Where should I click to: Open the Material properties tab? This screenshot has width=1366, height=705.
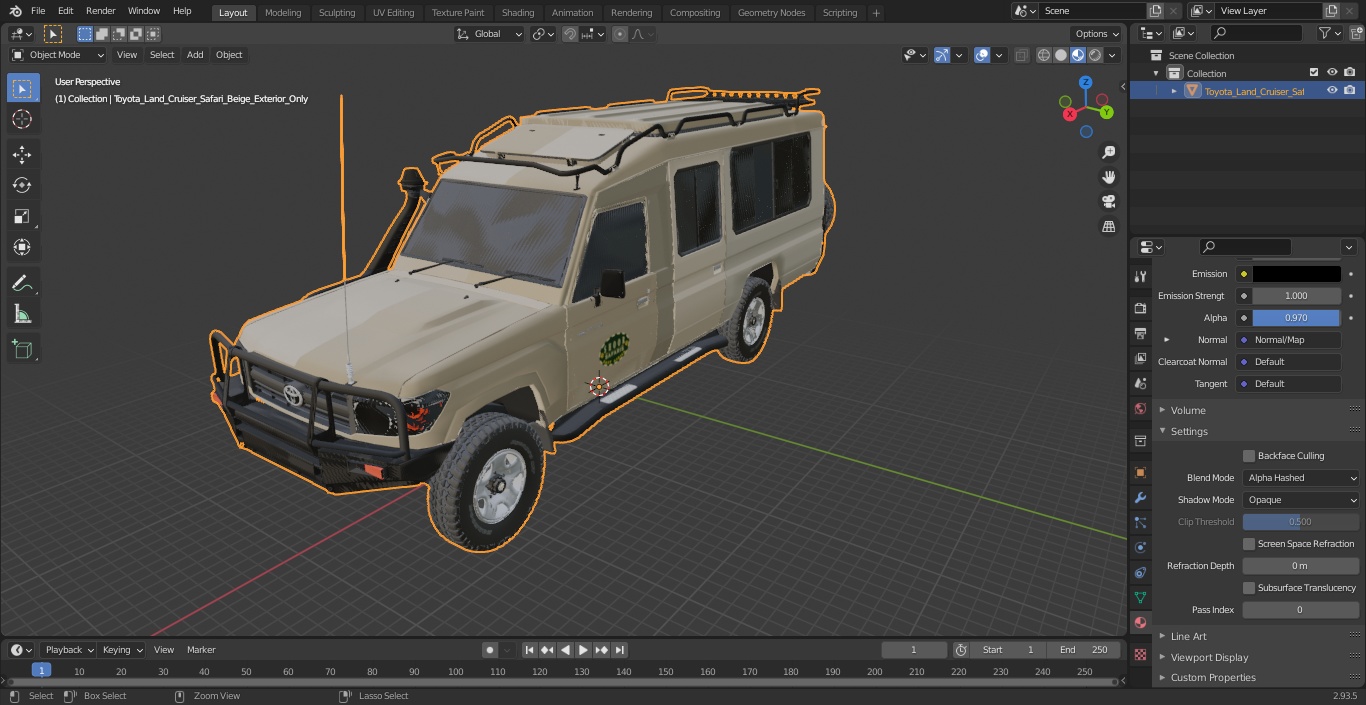click(1140, 622)
